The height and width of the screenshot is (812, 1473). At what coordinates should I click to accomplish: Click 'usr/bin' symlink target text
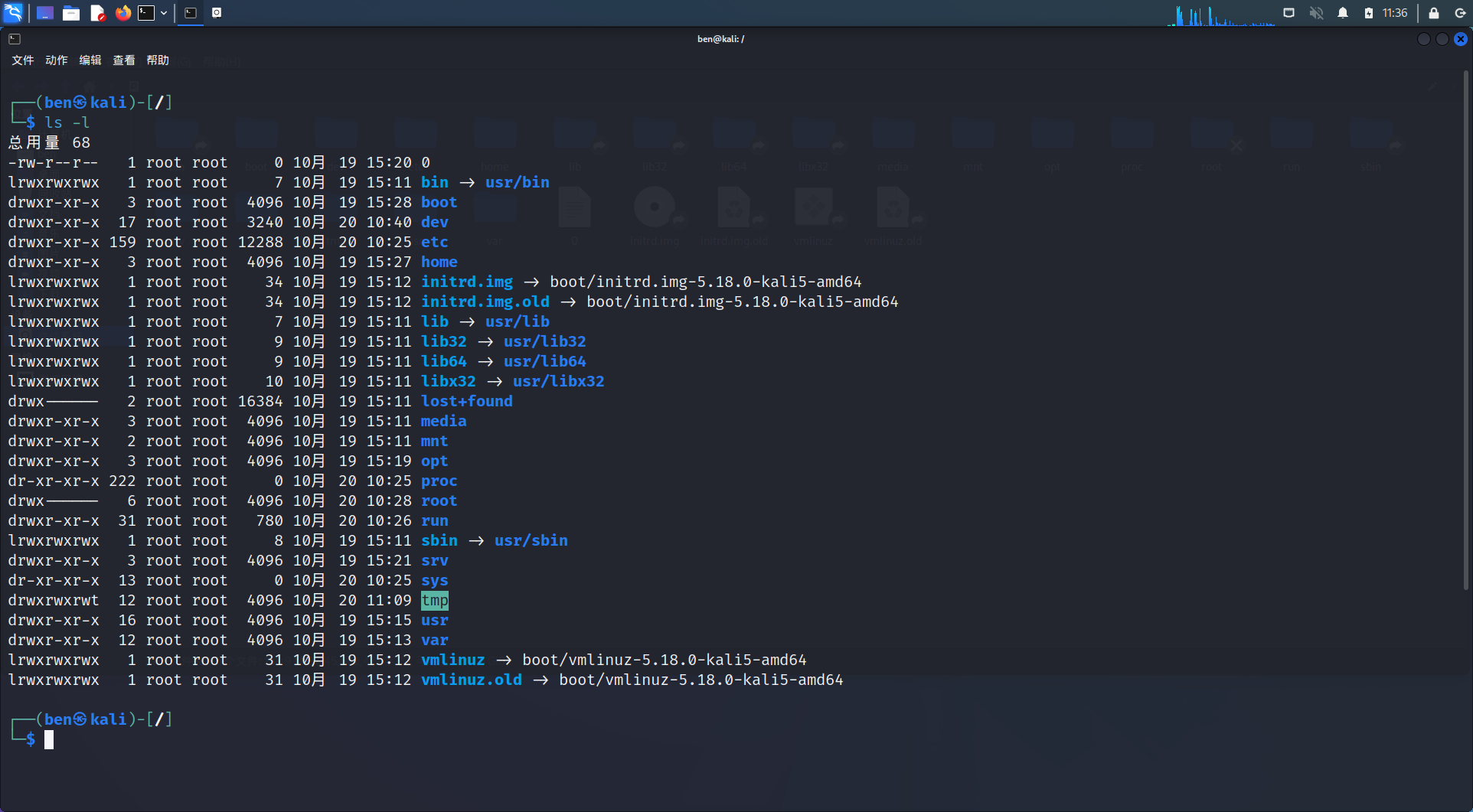point(518,182)
